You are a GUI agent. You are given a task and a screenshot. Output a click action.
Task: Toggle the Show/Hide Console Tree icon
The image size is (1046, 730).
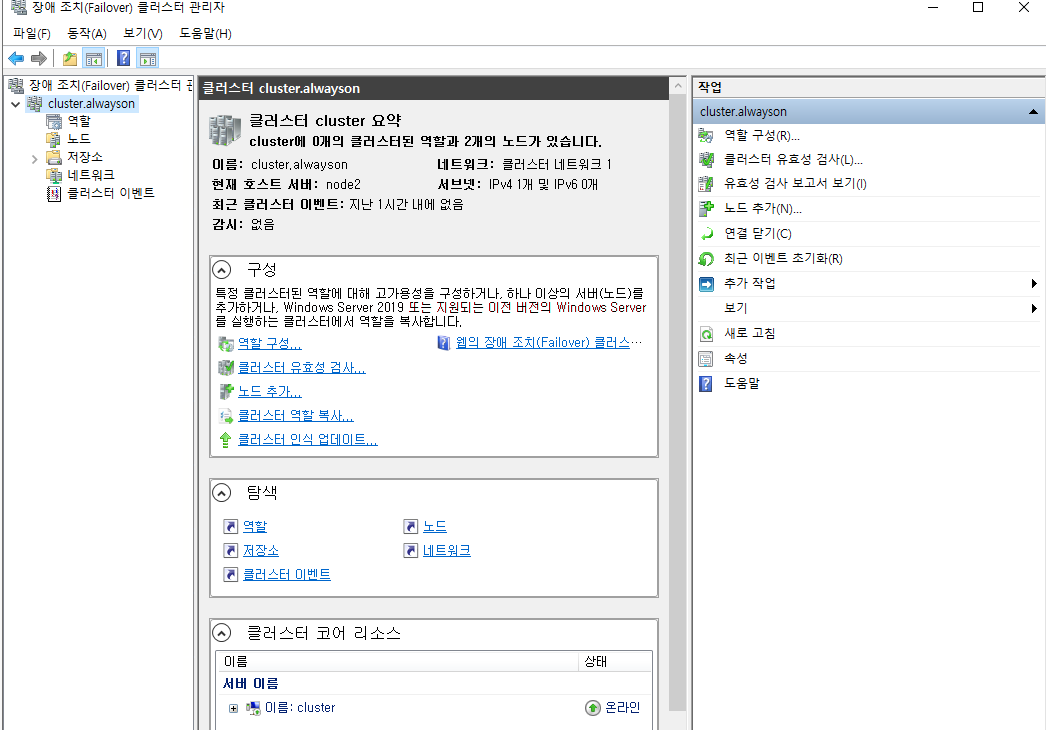(94, 59)
